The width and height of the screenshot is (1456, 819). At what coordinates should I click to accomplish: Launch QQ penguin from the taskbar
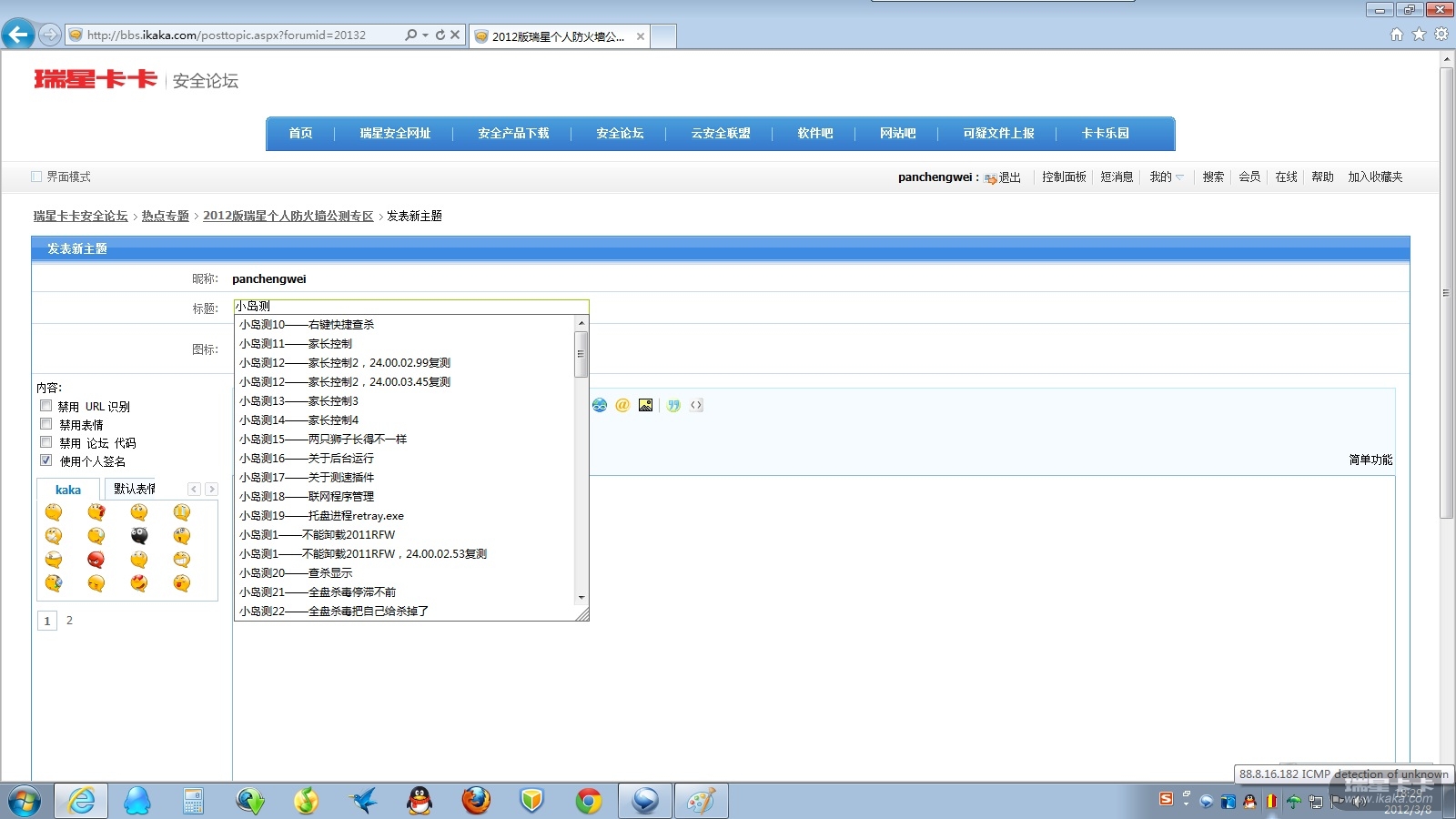419,801
